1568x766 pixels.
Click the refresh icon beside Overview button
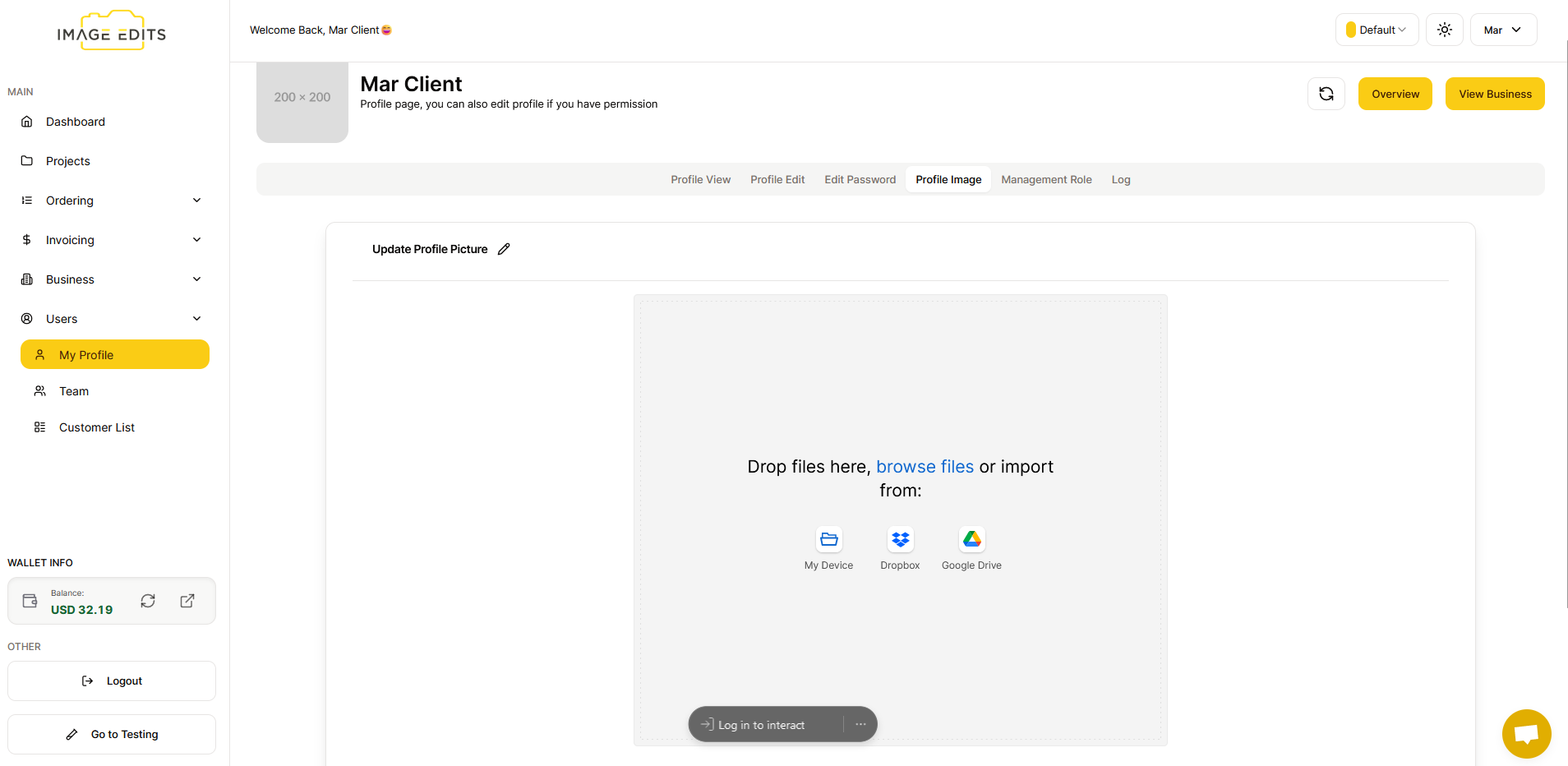pyautogui.click(x=1326, y=94)
